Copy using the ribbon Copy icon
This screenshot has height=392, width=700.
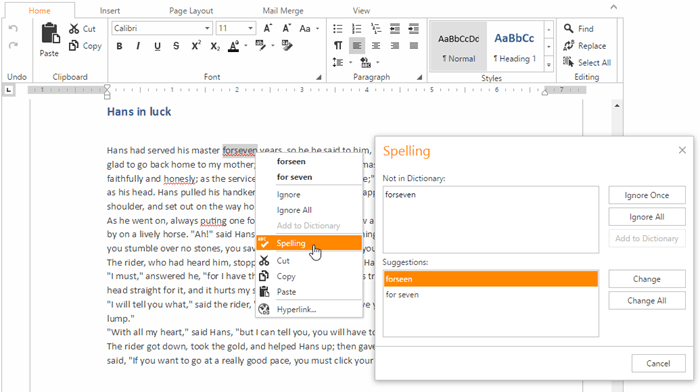(x=74, y=46)
